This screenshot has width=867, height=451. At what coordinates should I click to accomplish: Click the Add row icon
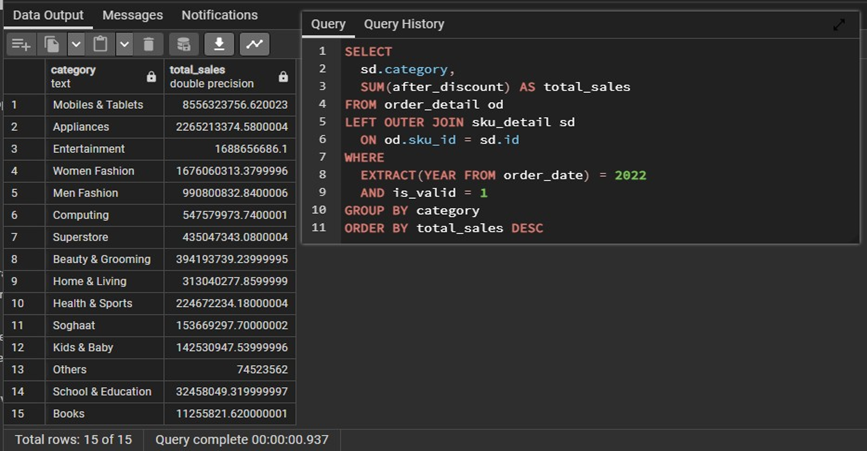20,44
